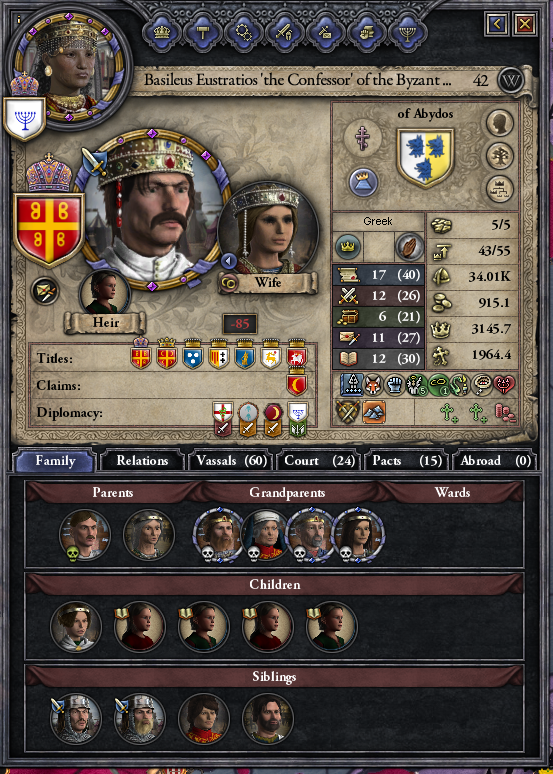553x774 pixels.
Task: Open the Vassals (60) tab
Action: 232,461
